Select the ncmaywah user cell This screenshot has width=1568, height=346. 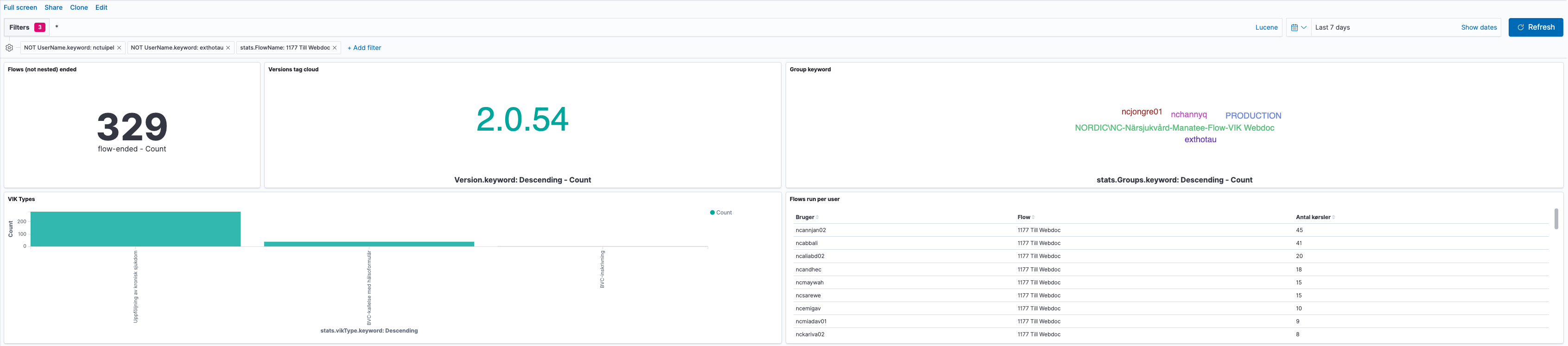pos(809,282)
